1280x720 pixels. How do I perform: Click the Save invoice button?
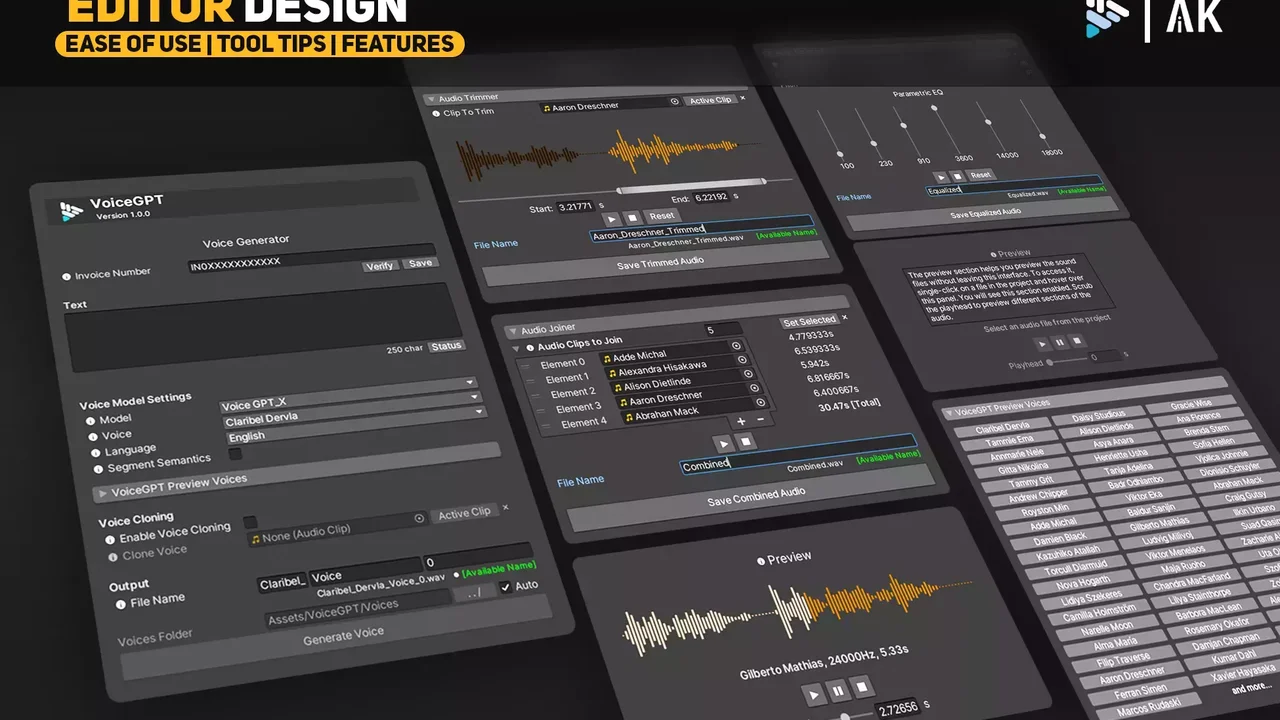420,263
